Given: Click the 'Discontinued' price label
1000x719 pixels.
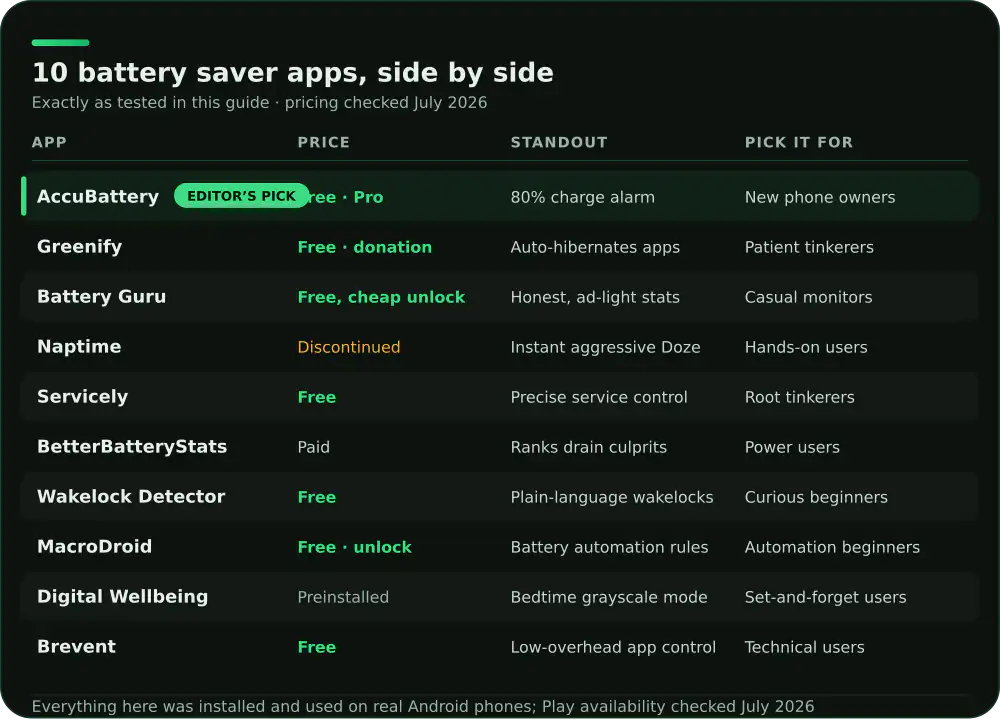Looking at the screenshot, I should click(348, 347).
